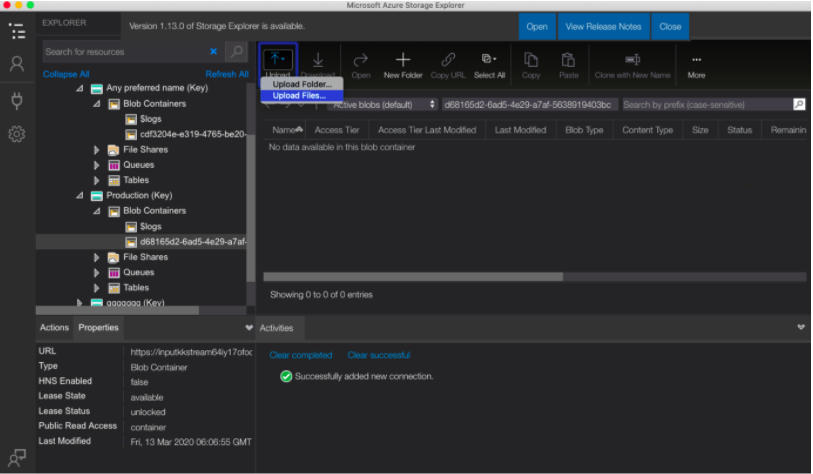Collapse Any preferred name (Key) node
Image resolution: width=813 pixels, height=474 pixels.
79,88
